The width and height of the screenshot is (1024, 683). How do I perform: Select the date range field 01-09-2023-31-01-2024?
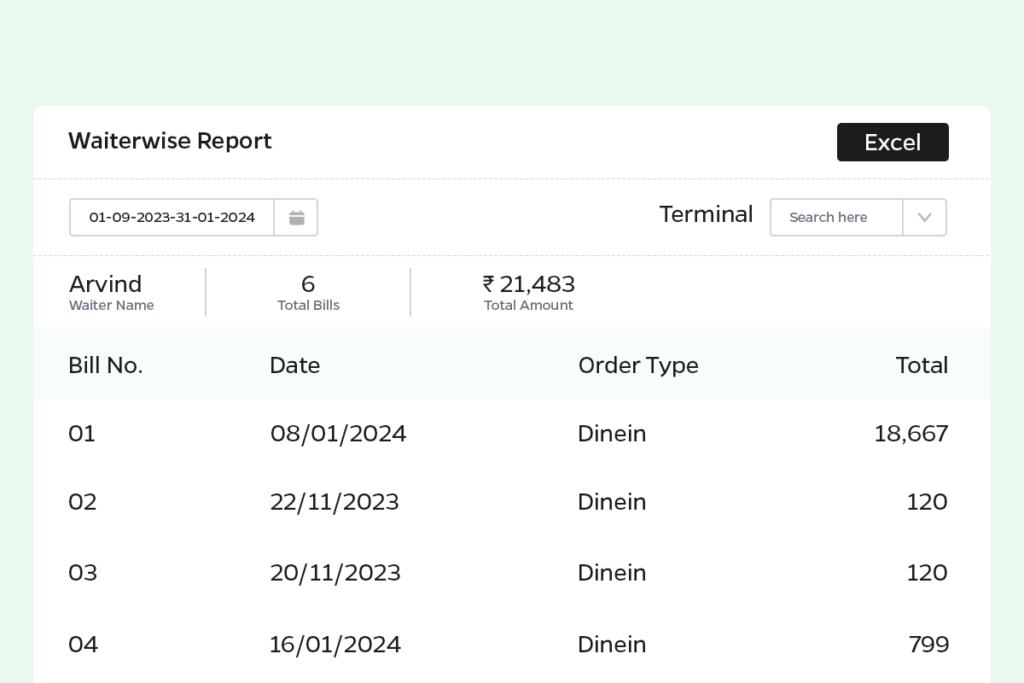coord(172,217)
